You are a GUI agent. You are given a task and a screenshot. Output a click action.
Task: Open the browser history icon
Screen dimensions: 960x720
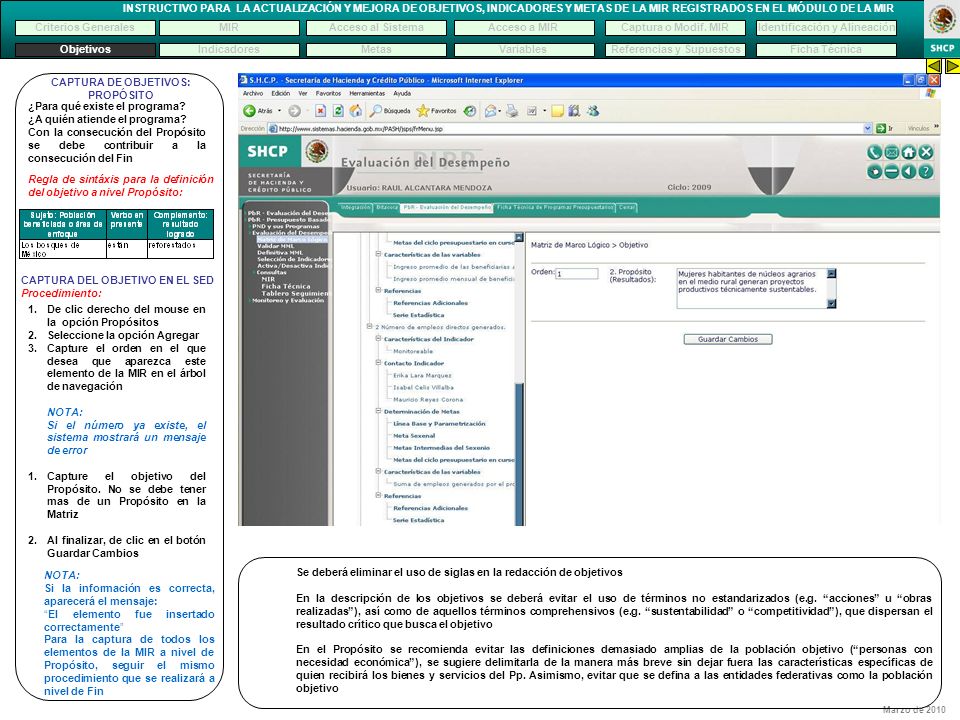tap(470, 111)
